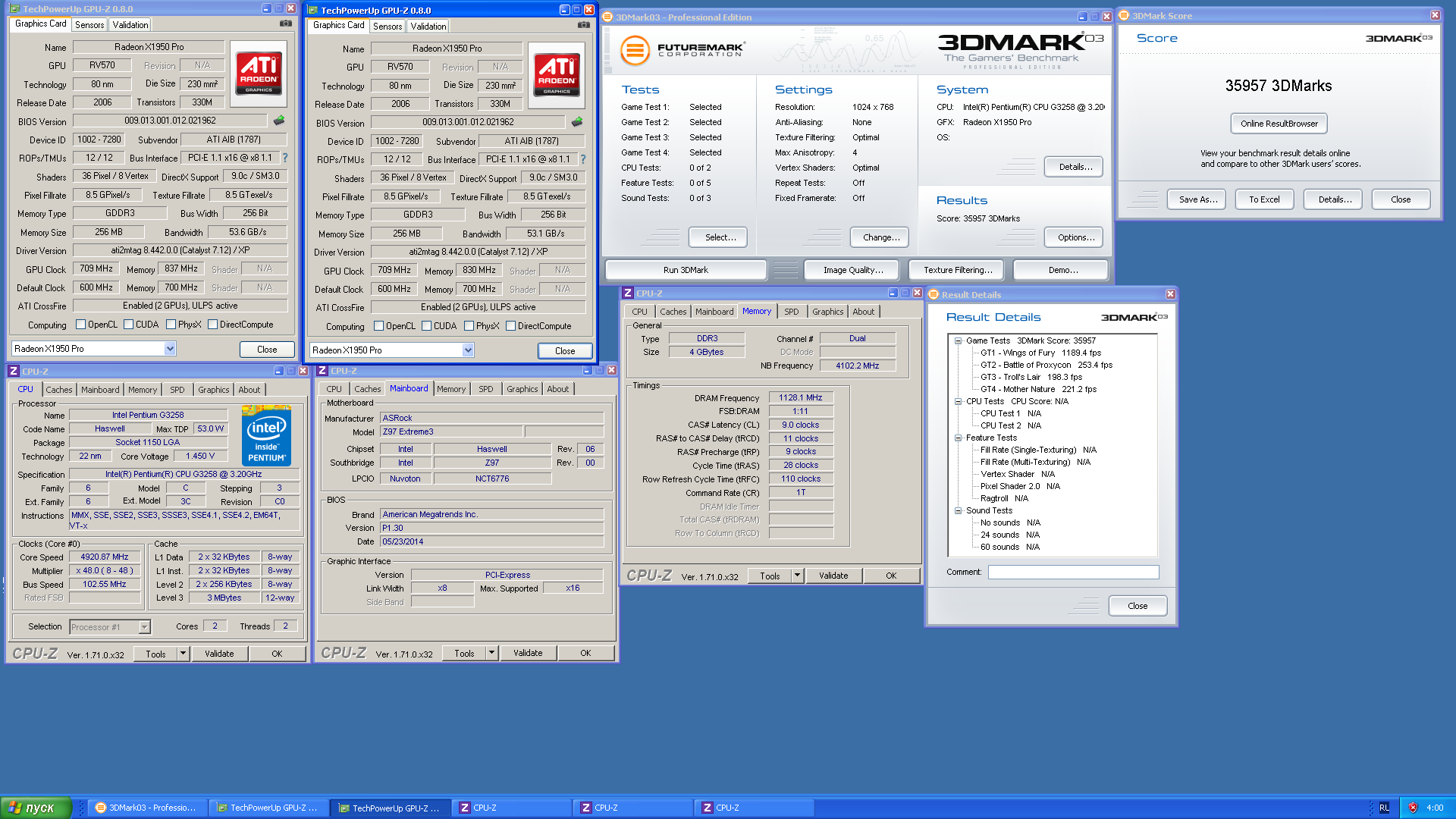Screen dimensions: 1456x819
Task: Open About tab in CPU-Z Memory window
Action: pyautogui.click(x=863, y=312)
